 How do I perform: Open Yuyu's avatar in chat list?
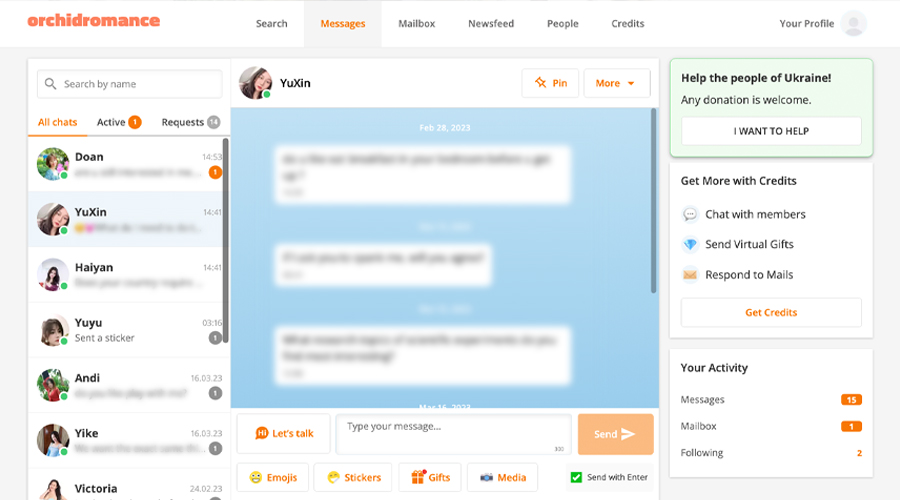53,330
